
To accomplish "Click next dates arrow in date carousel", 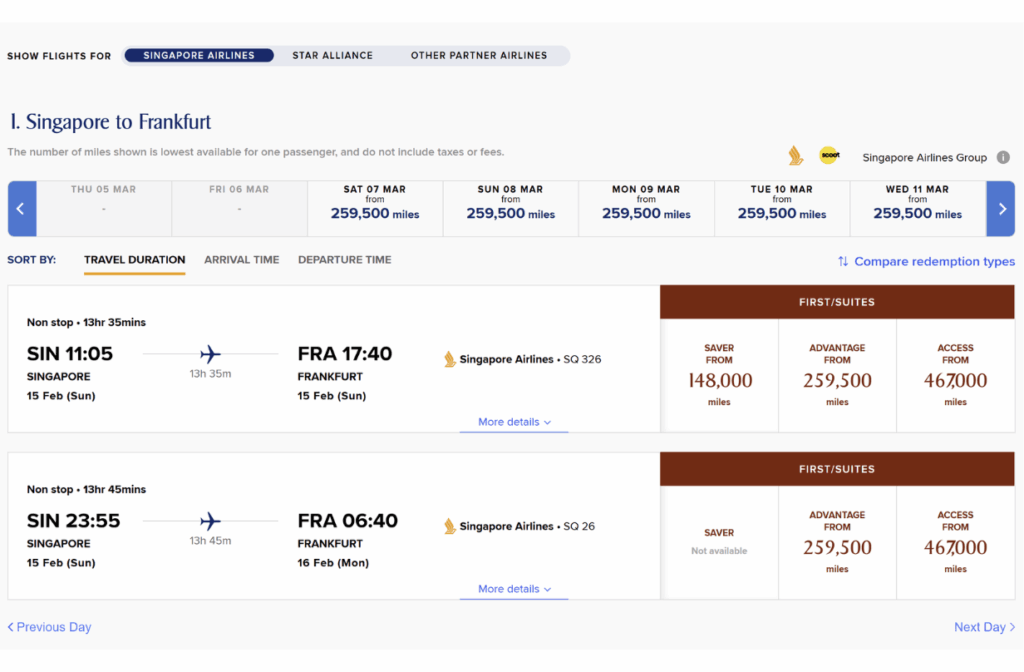I will pyautogui.click(x=1000, y=209).
